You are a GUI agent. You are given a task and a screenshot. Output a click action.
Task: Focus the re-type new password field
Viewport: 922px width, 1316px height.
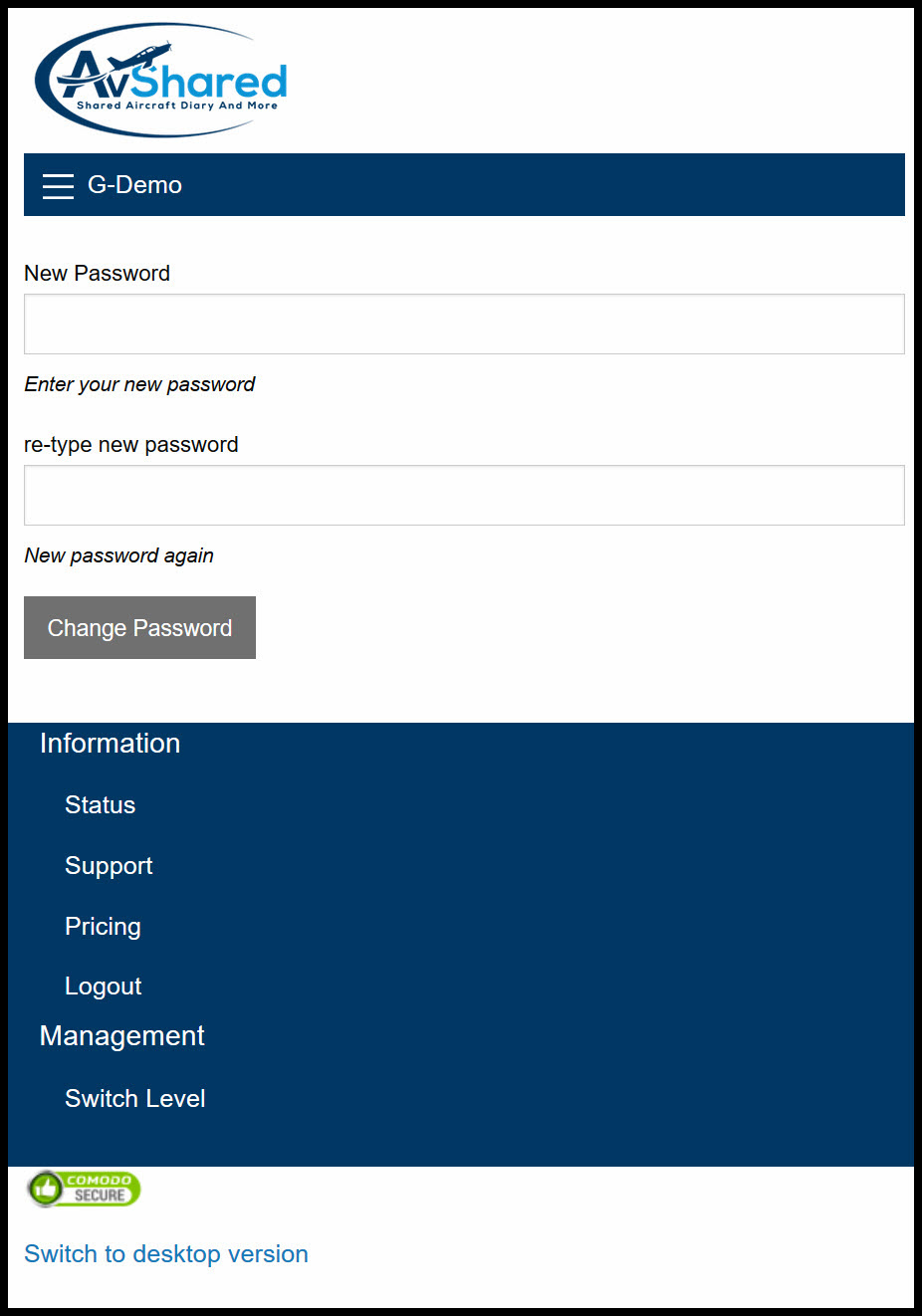(x=464, y=495)
